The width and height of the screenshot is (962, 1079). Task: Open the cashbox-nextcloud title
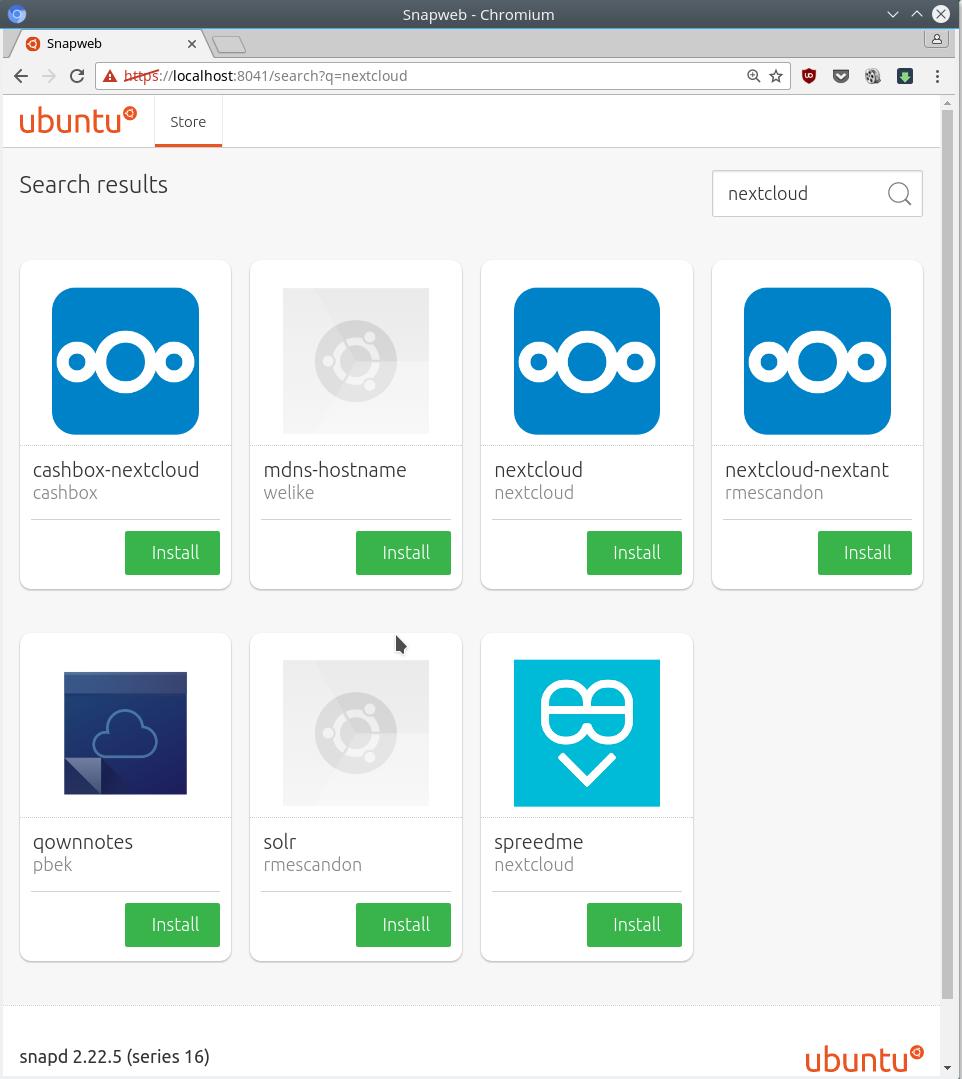pyautogui.click(x=116, y=470)
